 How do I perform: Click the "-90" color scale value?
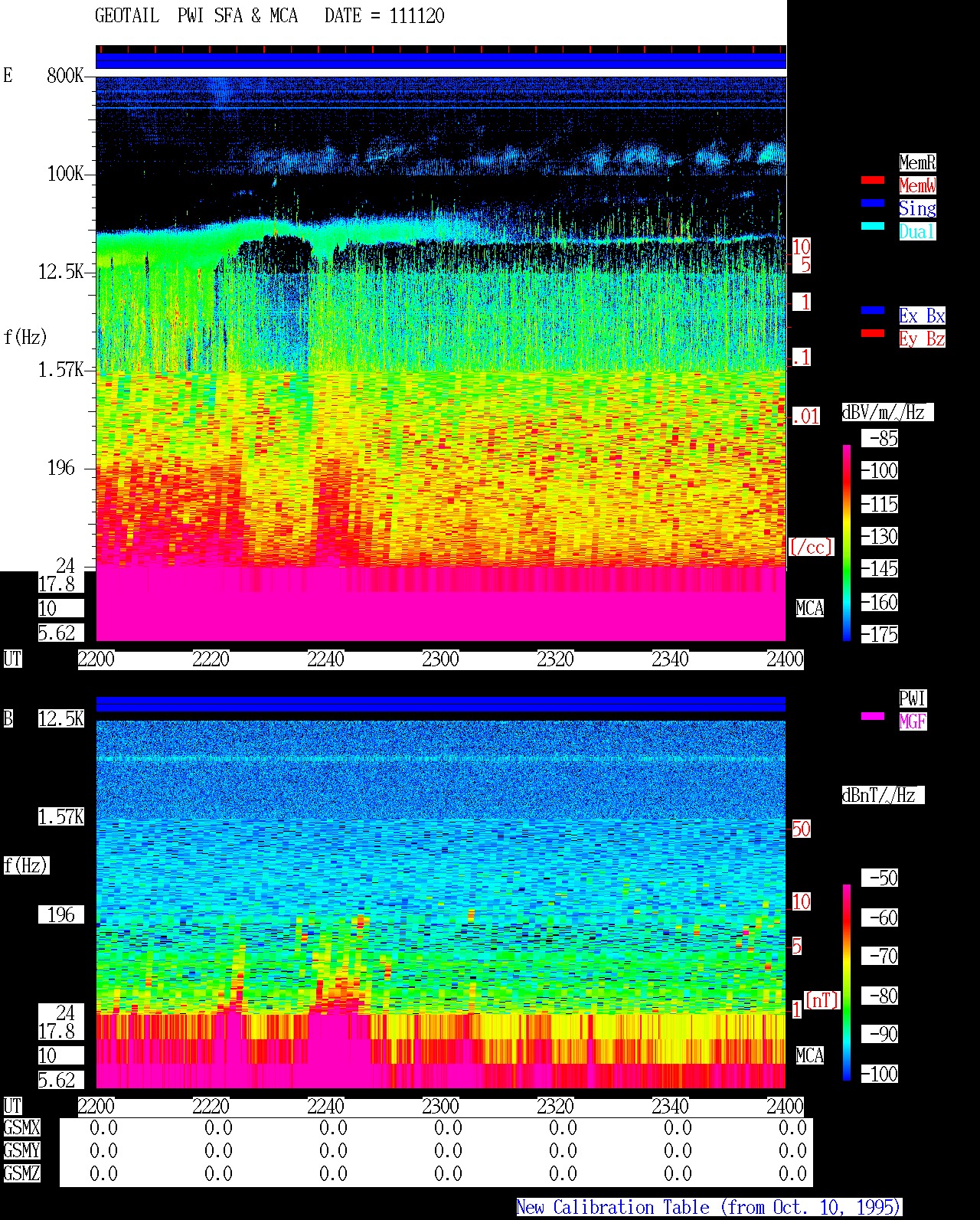point(880,1034)
